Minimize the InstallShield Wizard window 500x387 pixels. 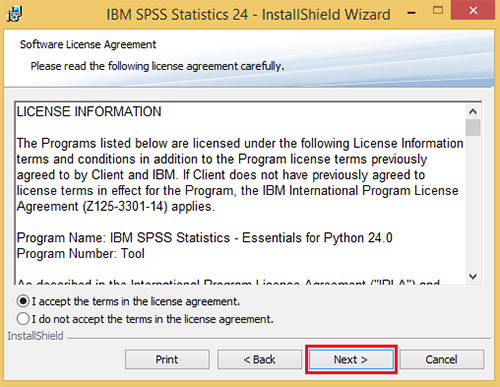(412, 13)
